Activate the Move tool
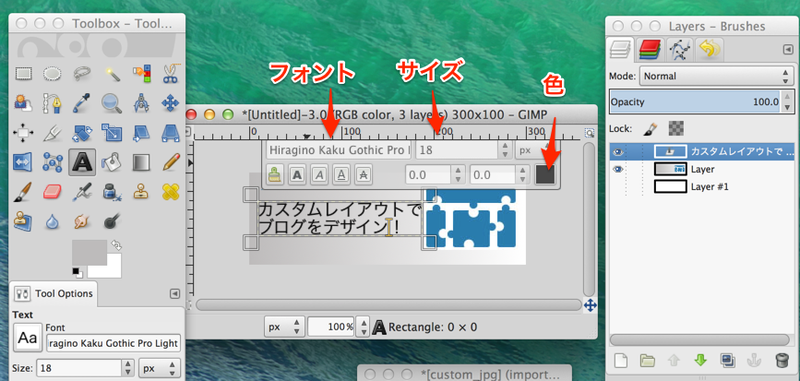This screenshot has height=381, width=800. (170, 103)
